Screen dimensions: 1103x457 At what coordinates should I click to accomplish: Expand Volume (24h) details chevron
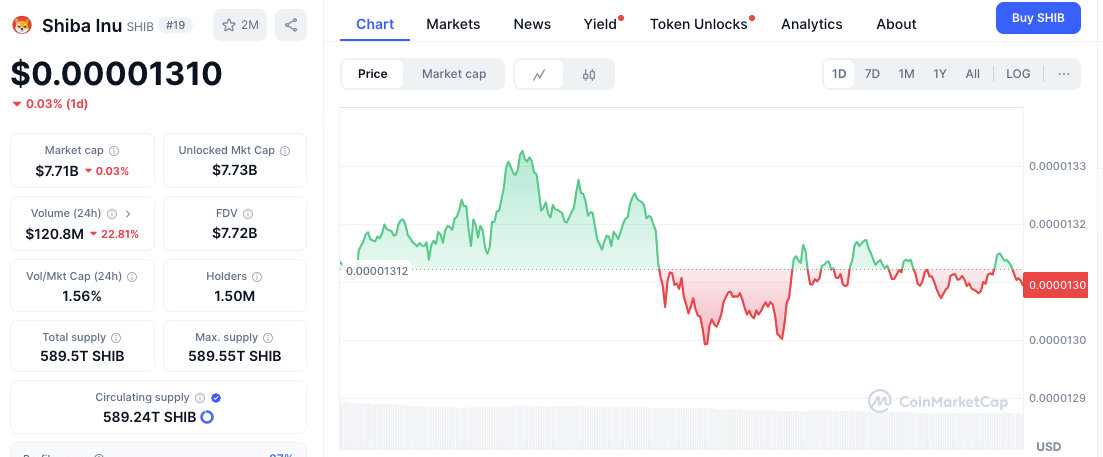click(128, 214)
